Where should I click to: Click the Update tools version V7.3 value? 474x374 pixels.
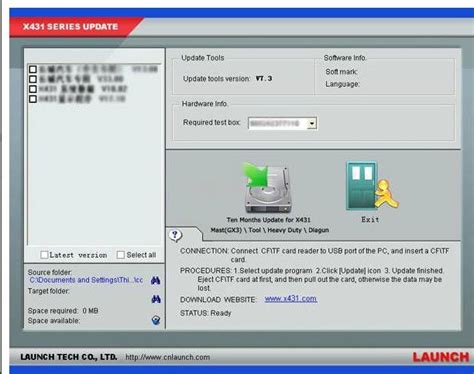264,79
